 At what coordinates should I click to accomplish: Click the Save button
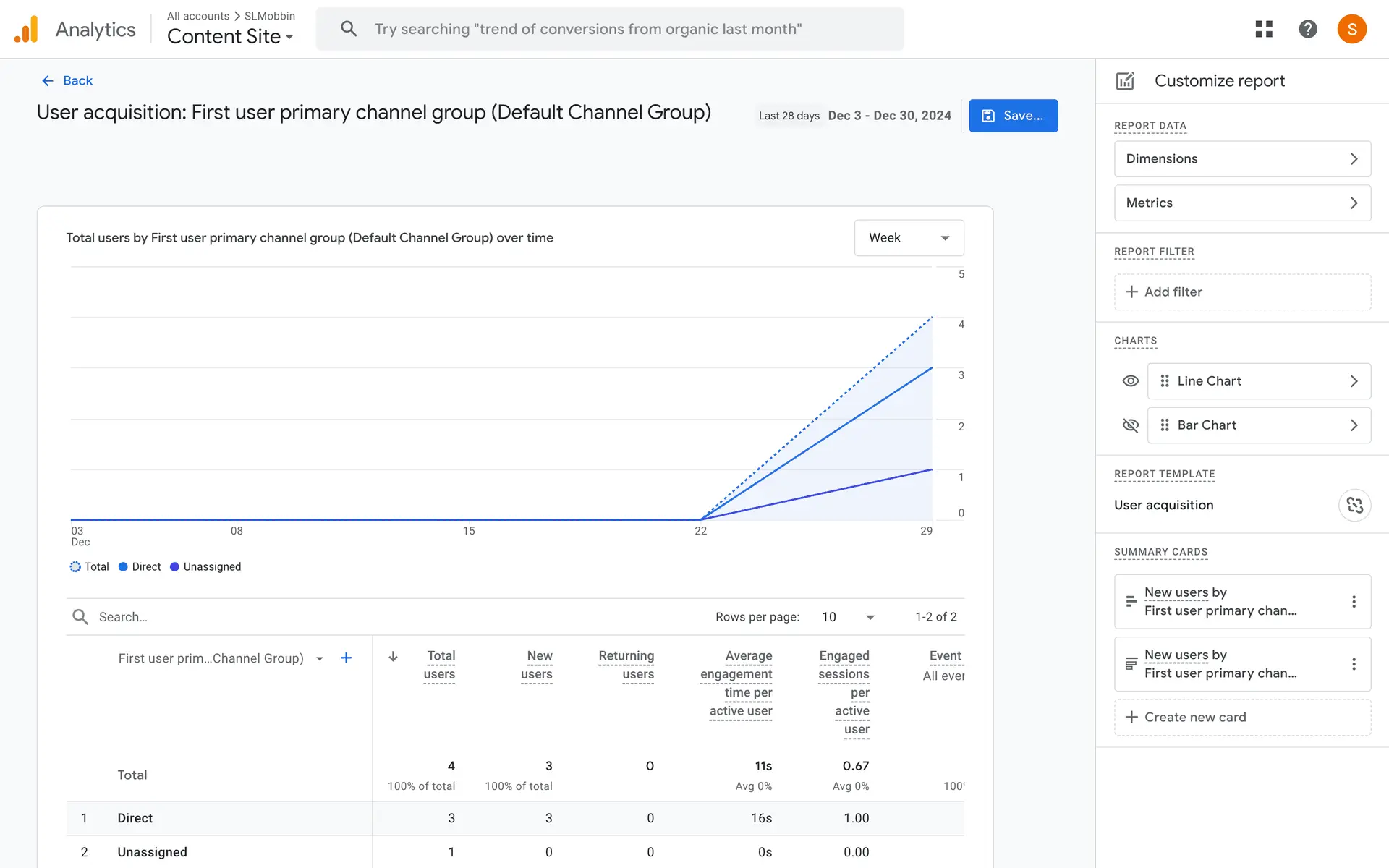[1013, 116]
